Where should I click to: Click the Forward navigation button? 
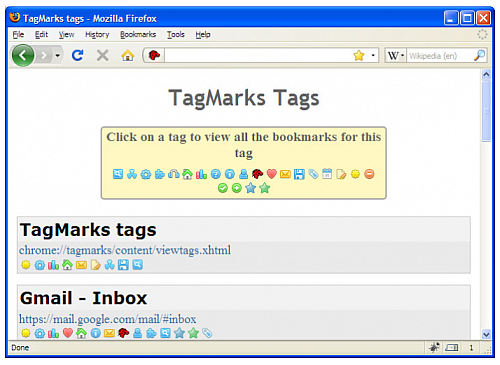[44, 55]
